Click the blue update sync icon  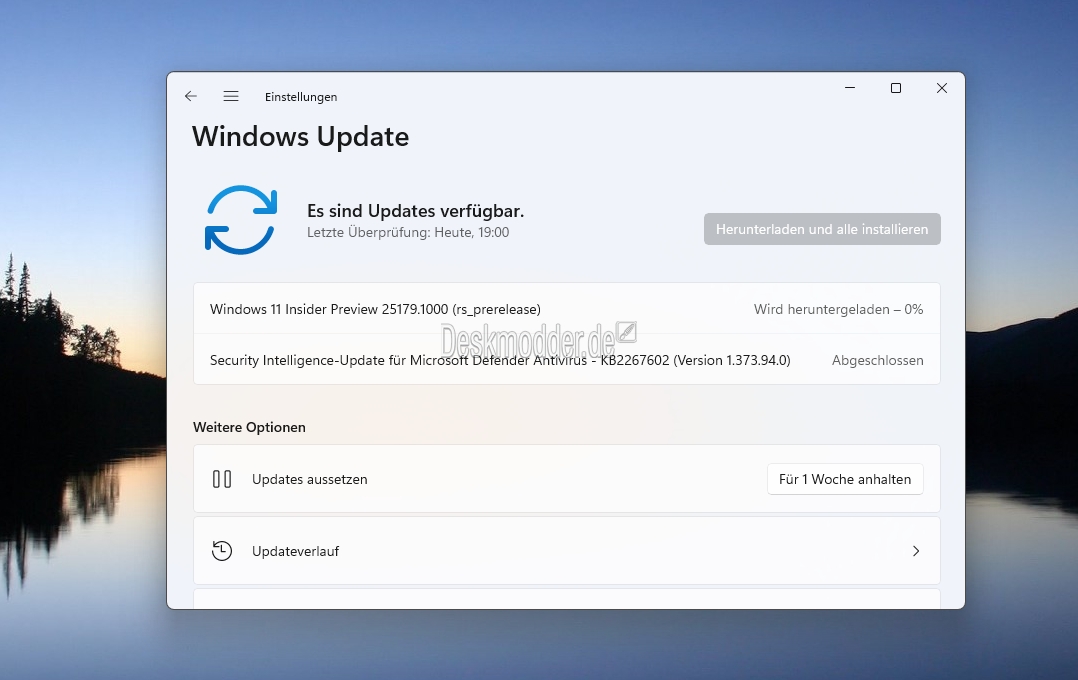pos(241,220)
